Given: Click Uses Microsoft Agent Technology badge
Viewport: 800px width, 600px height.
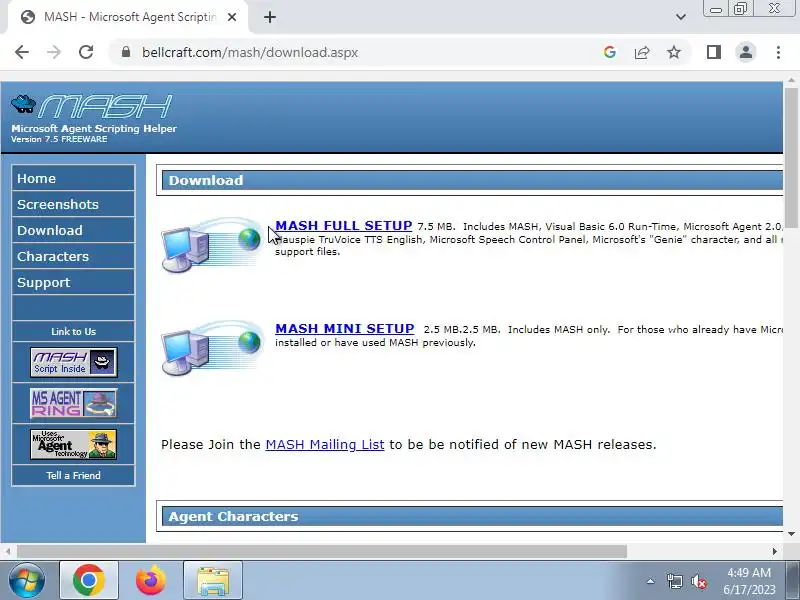Looking at the screenshot, I should [73, 444].
